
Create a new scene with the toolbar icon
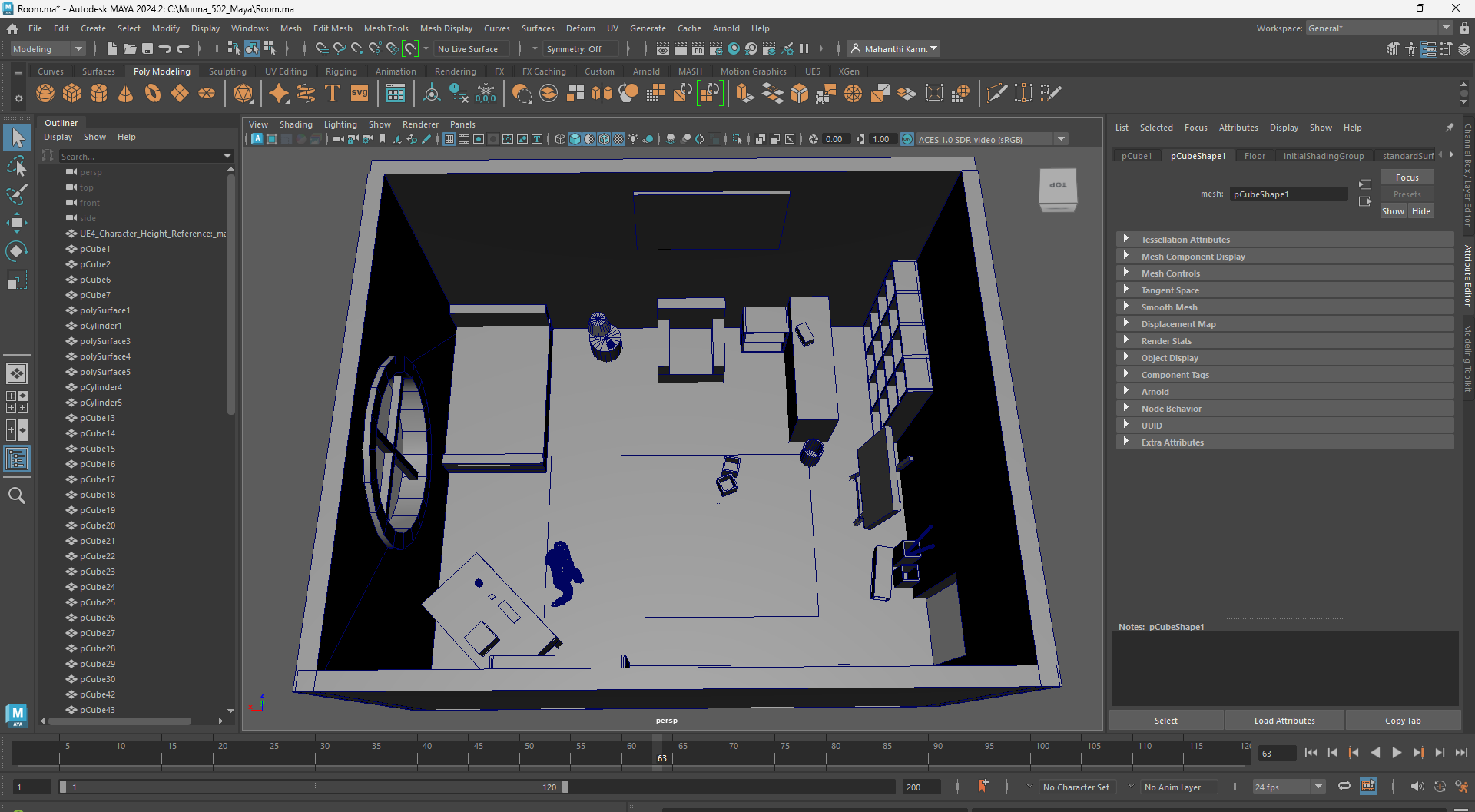(112, 49)
